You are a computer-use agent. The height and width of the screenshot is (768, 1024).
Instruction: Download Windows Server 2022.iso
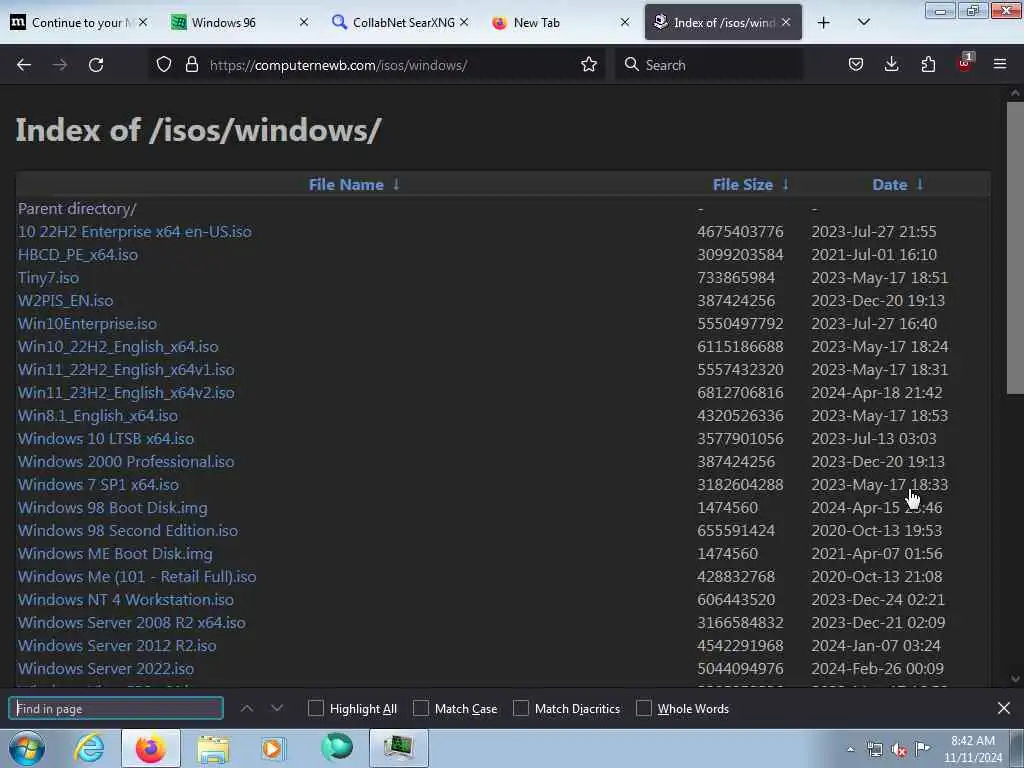[x=106, y=669]
